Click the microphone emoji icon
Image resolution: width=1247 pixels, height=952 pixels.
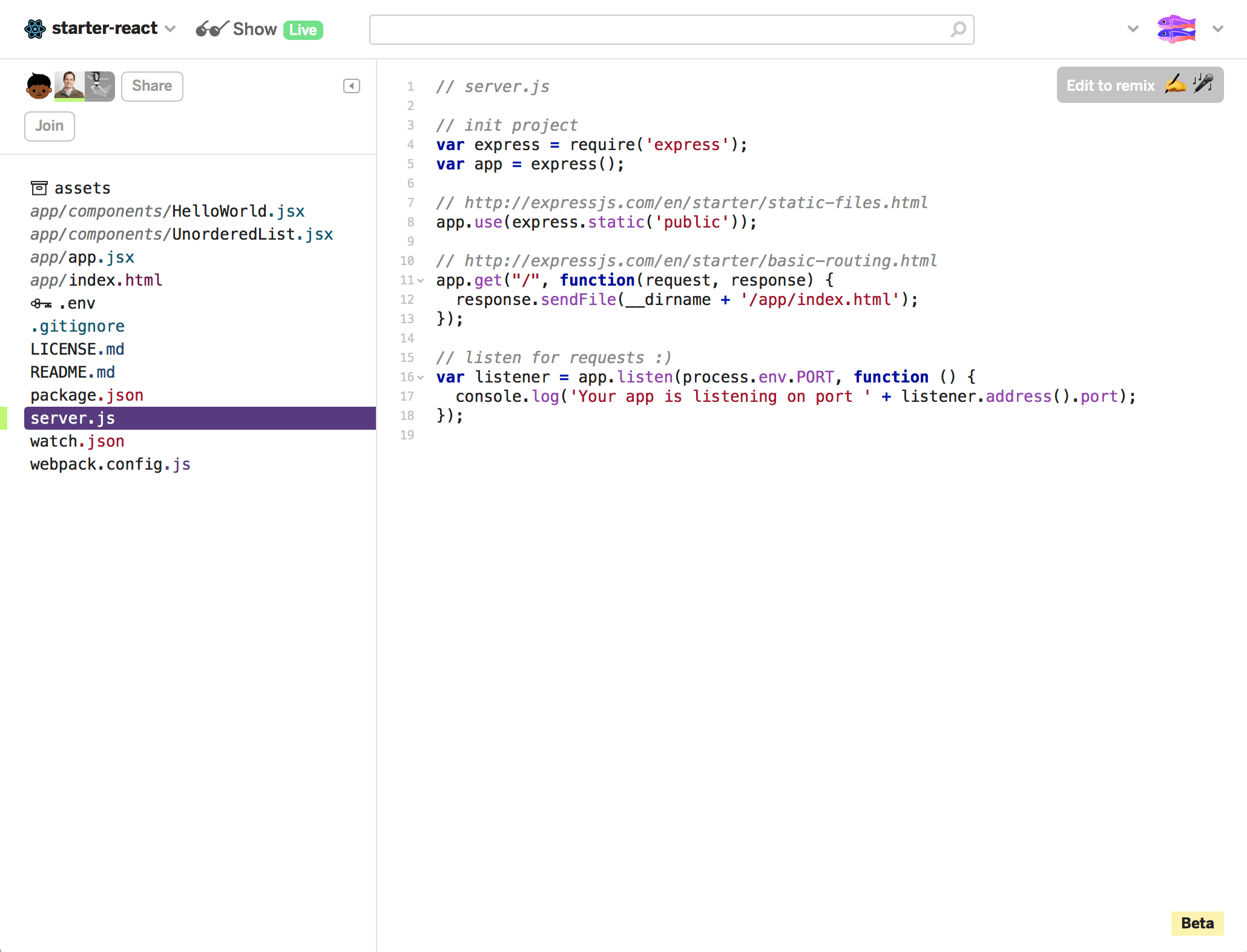(1202, 83)
